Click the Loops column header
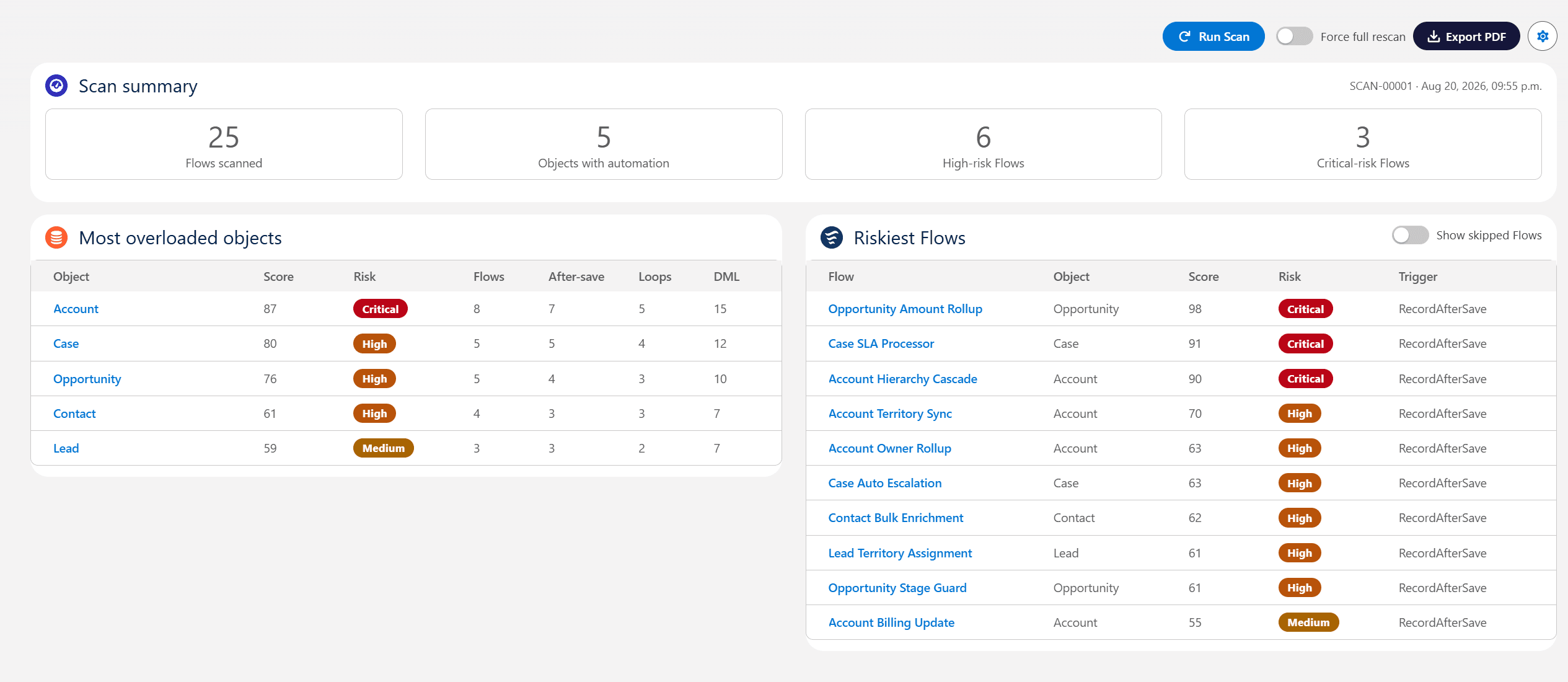This screenshot has width=1568, height=682. click(x=654, y=277)
